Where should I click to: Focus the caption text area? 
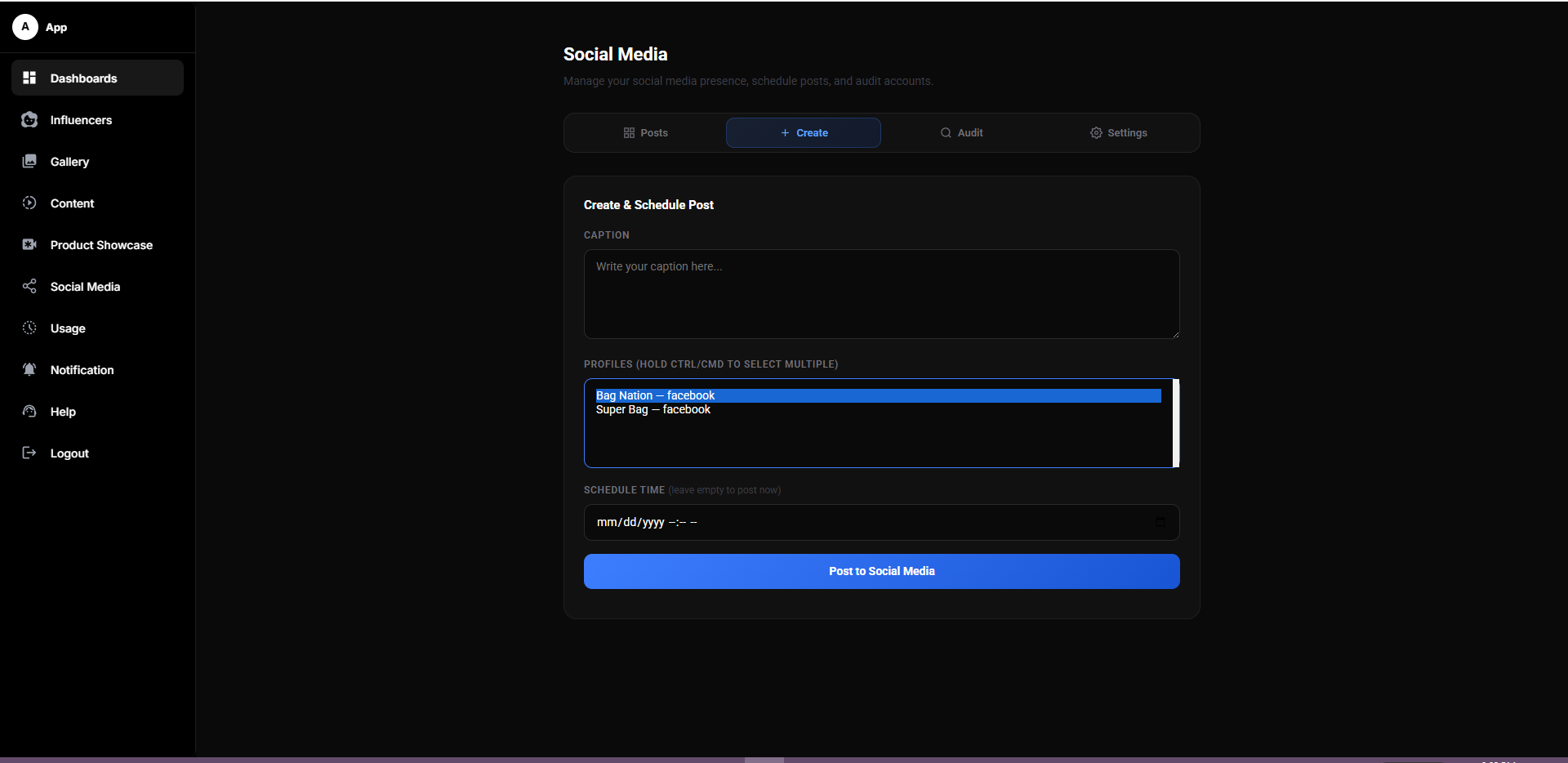[882, 294]
